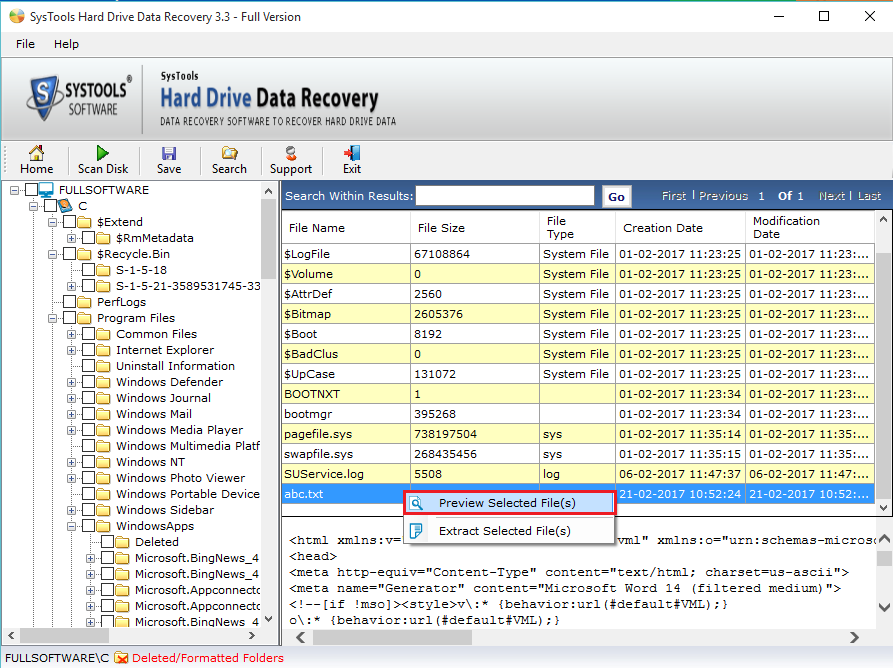893x668 pixels.
Task: Click the SysTools Software logo
Action: [79, 98]
